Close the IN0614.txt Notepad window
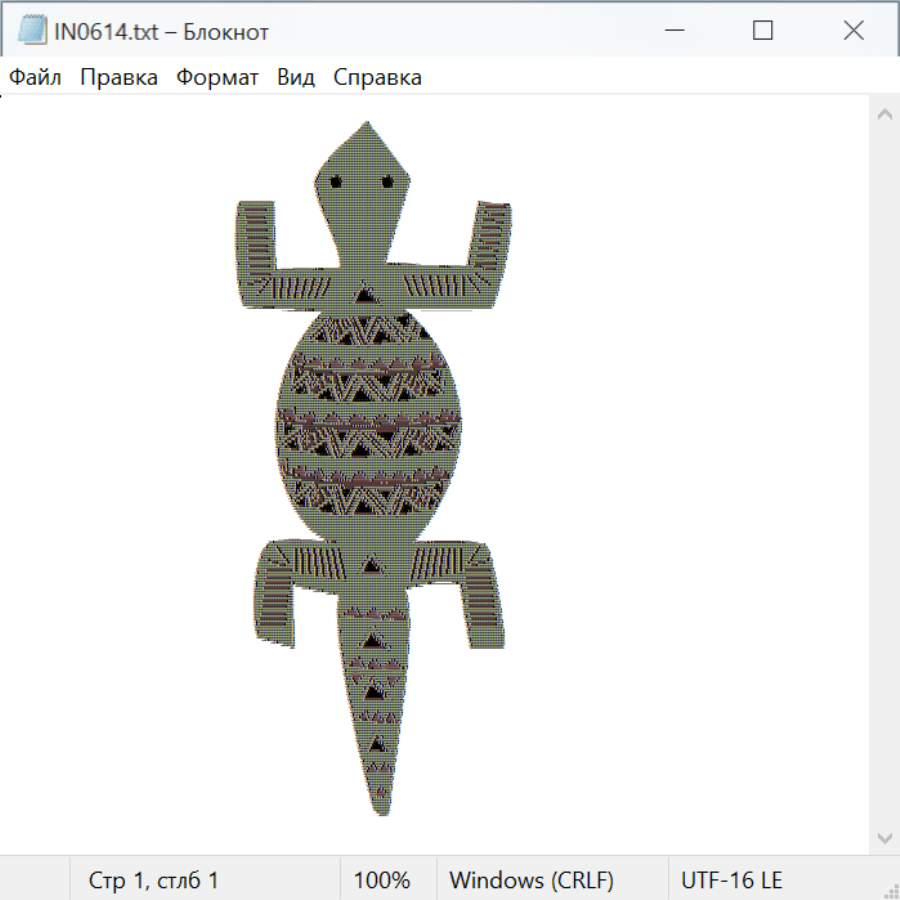 coord(853,31)
